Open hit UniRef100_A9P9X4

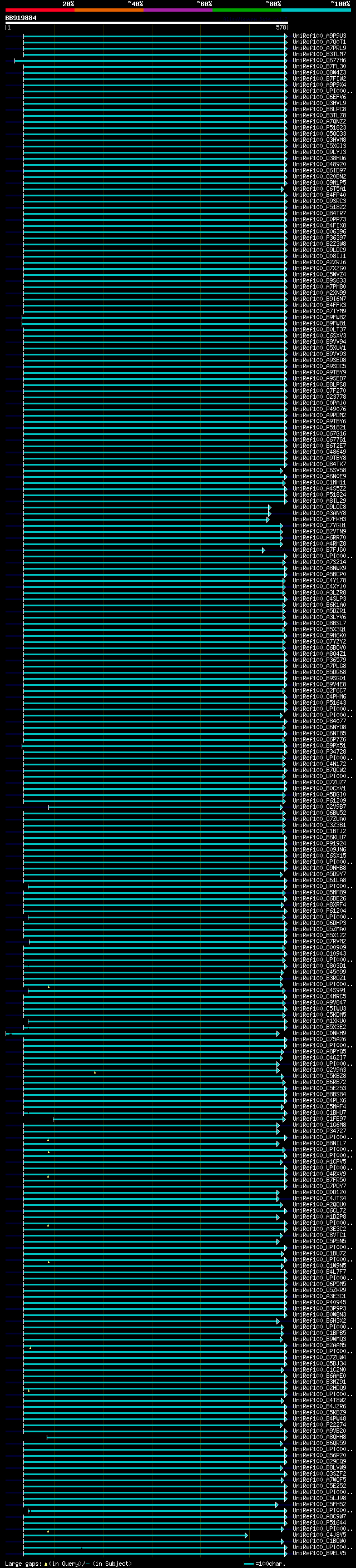click(x=319, y=85)
